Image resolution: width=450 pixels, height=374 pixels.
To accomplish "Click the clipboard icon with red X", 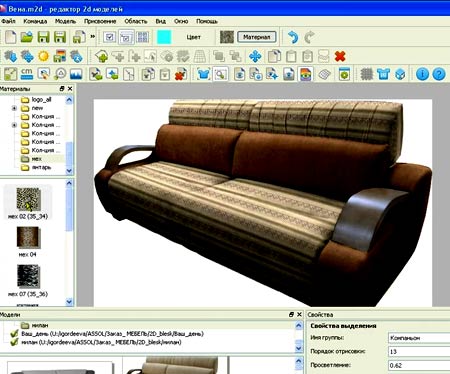I will point(180,74).
